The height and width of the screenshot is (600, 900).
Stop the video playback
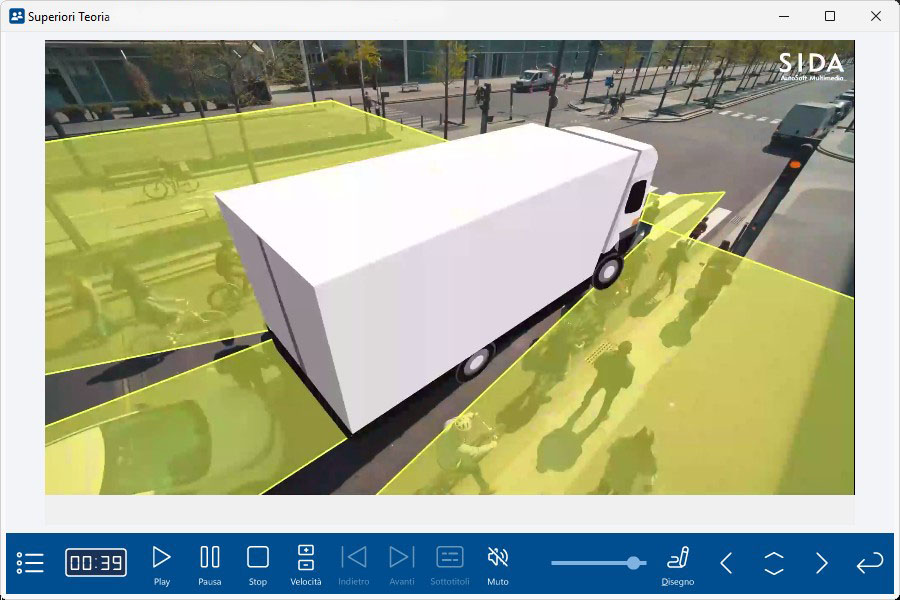tap(258, 563)
